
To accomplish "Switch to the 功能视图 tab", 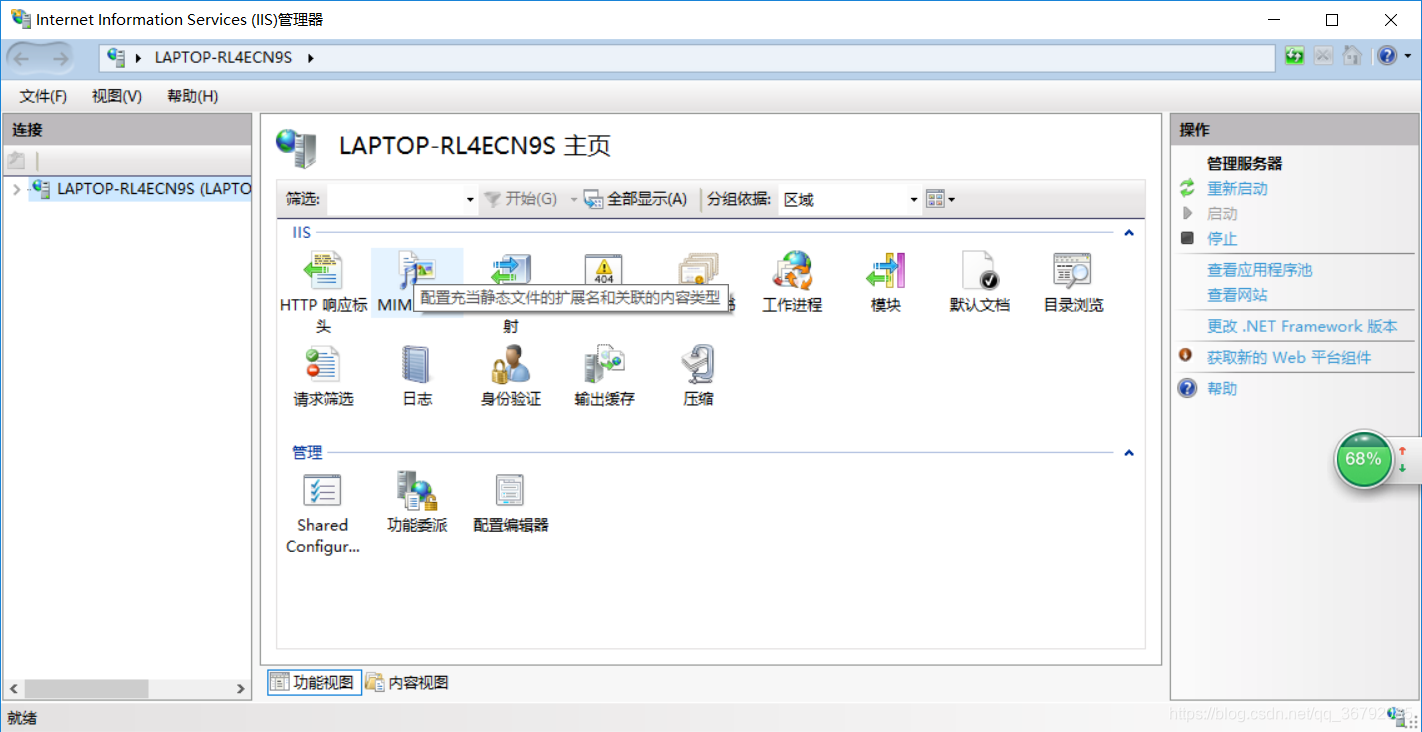I will click(314, 682).
